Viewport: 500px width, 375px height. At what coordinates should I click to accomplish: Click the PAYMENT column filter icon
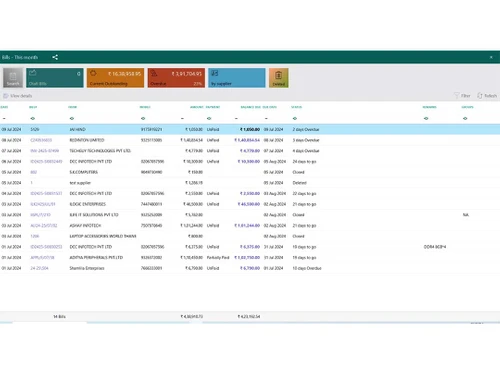(x=209, y=118)
